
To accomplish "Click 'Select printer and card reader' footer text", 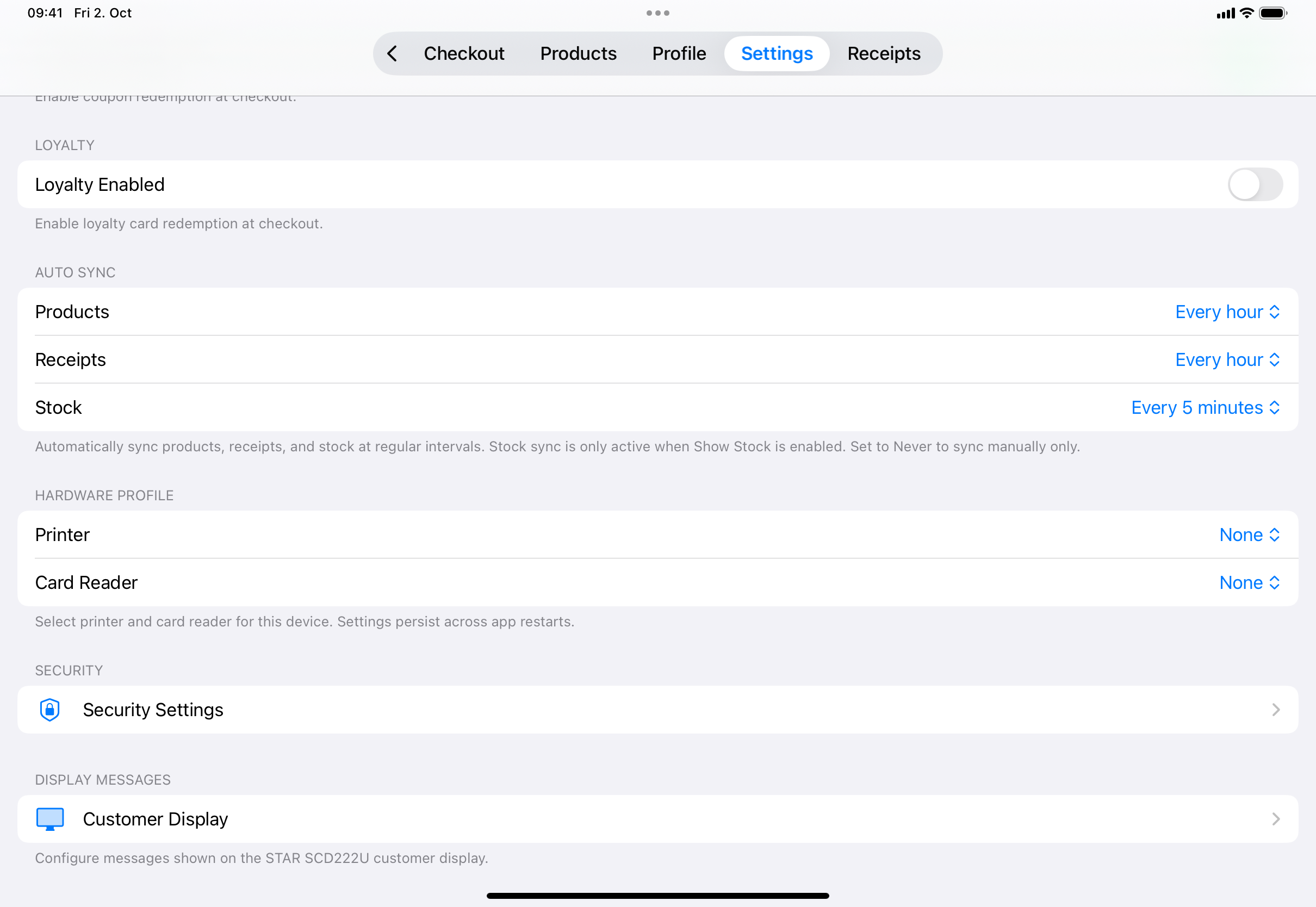I will click(305, 621).
